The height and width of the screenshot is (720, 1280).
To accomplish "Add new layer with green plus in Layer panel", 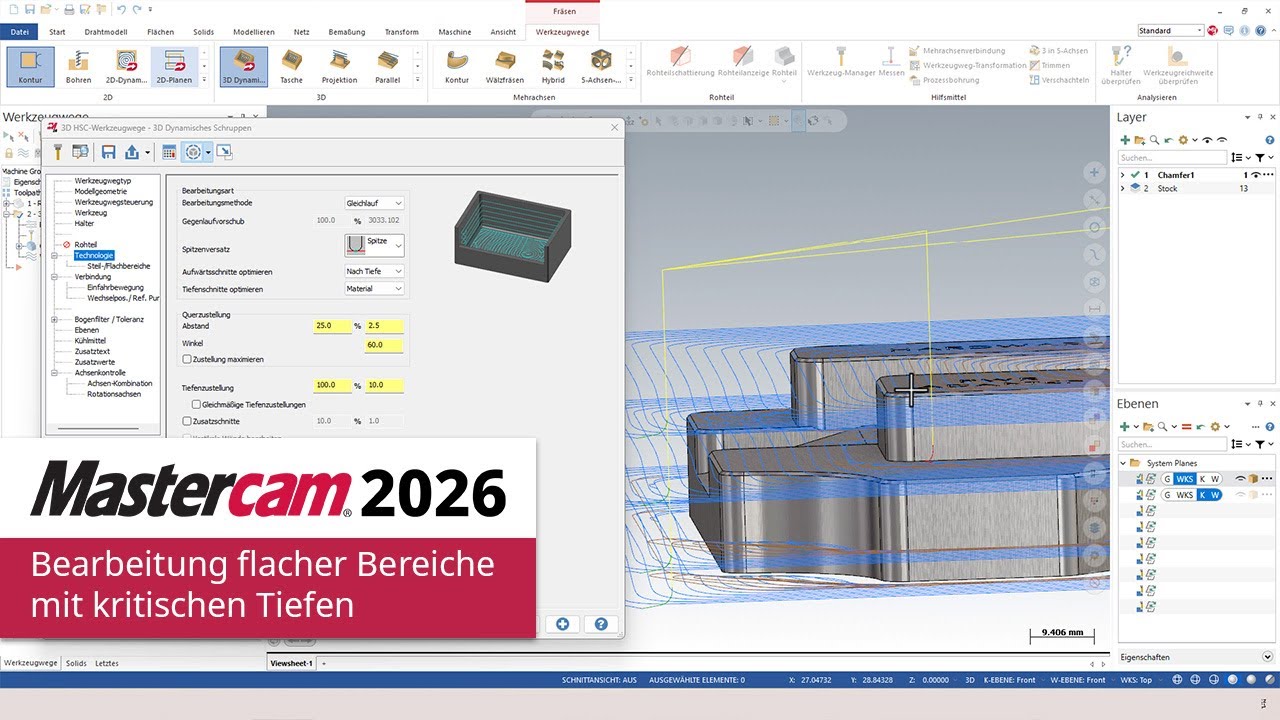I will click(1125, 141).
